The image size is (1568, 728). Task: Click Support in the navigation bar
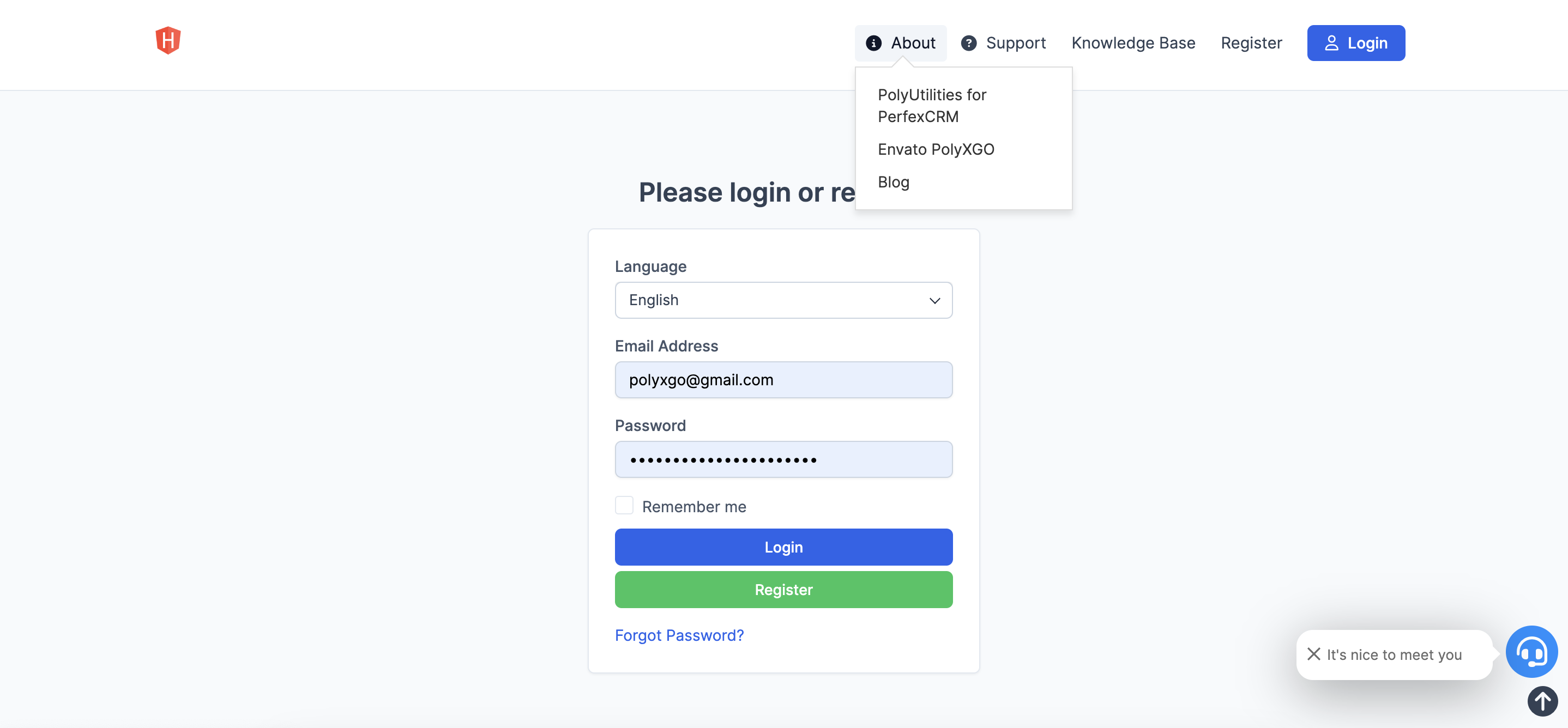coord(1016,43)
